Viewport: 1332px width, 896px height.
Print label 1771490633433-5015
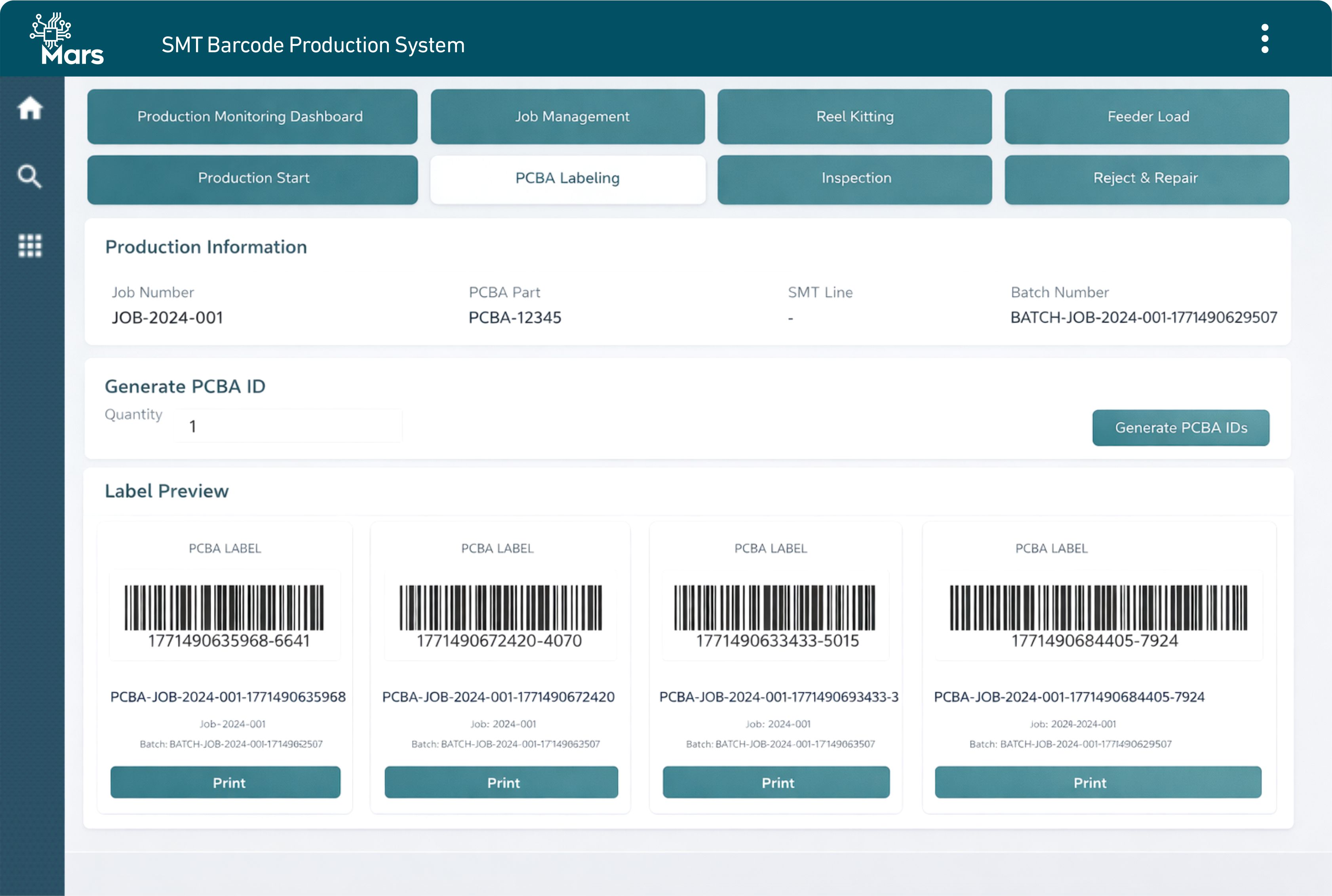[x=776, y=782]
